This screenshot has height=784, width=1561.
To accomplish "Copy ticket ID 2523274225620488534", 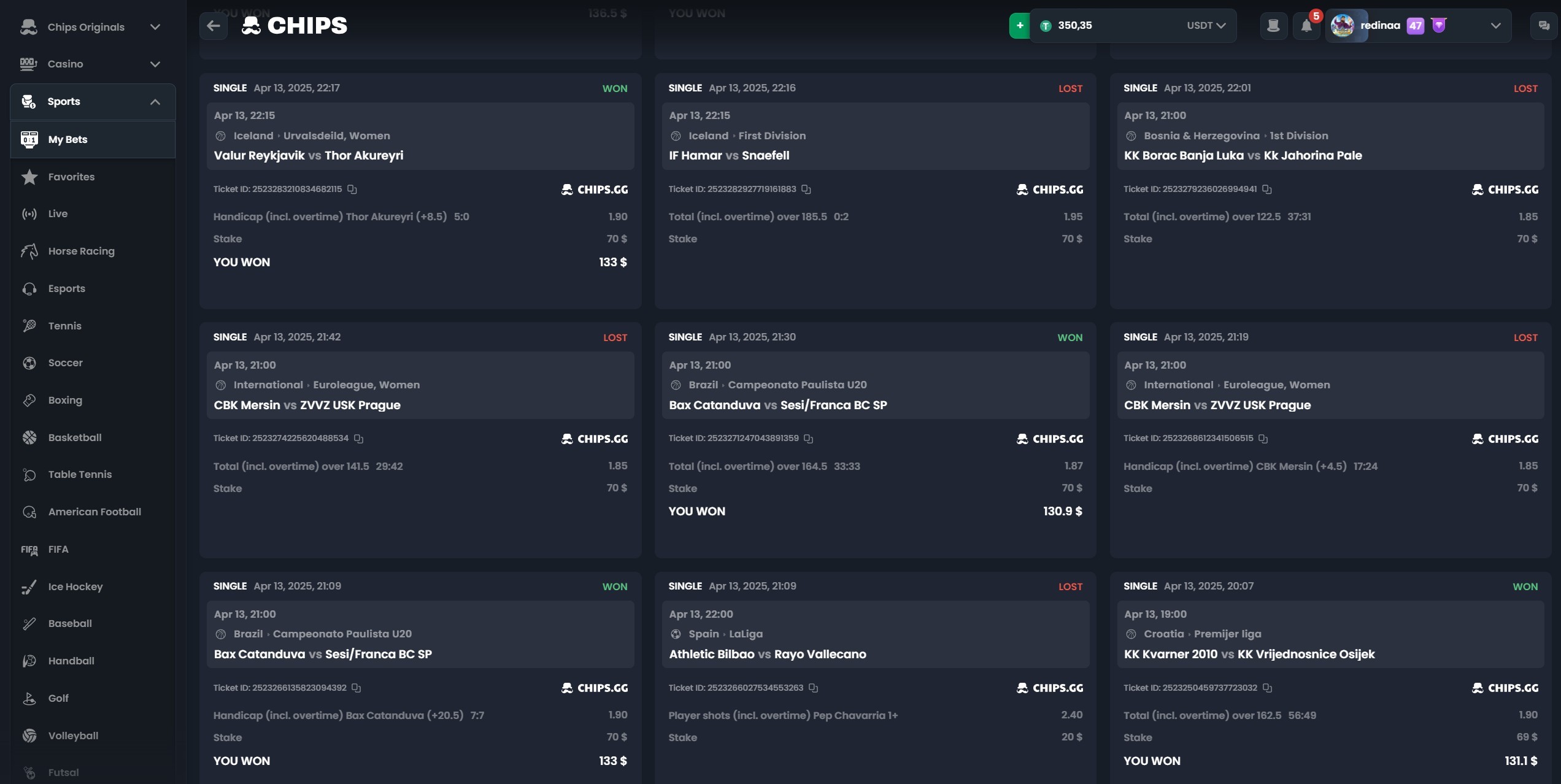I will point(358,439).
